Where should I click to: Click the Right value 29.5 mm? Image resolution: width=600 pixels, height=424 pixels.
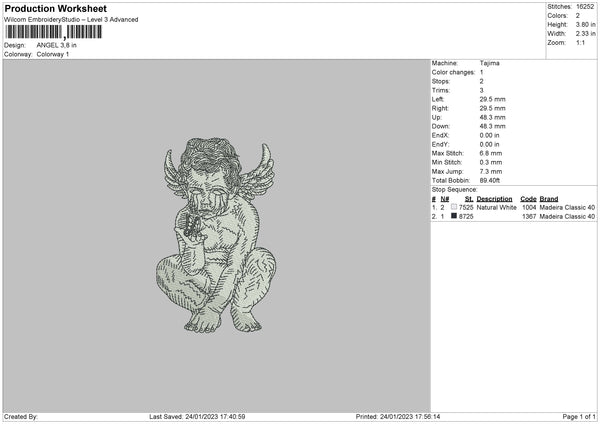pos(492,108)
